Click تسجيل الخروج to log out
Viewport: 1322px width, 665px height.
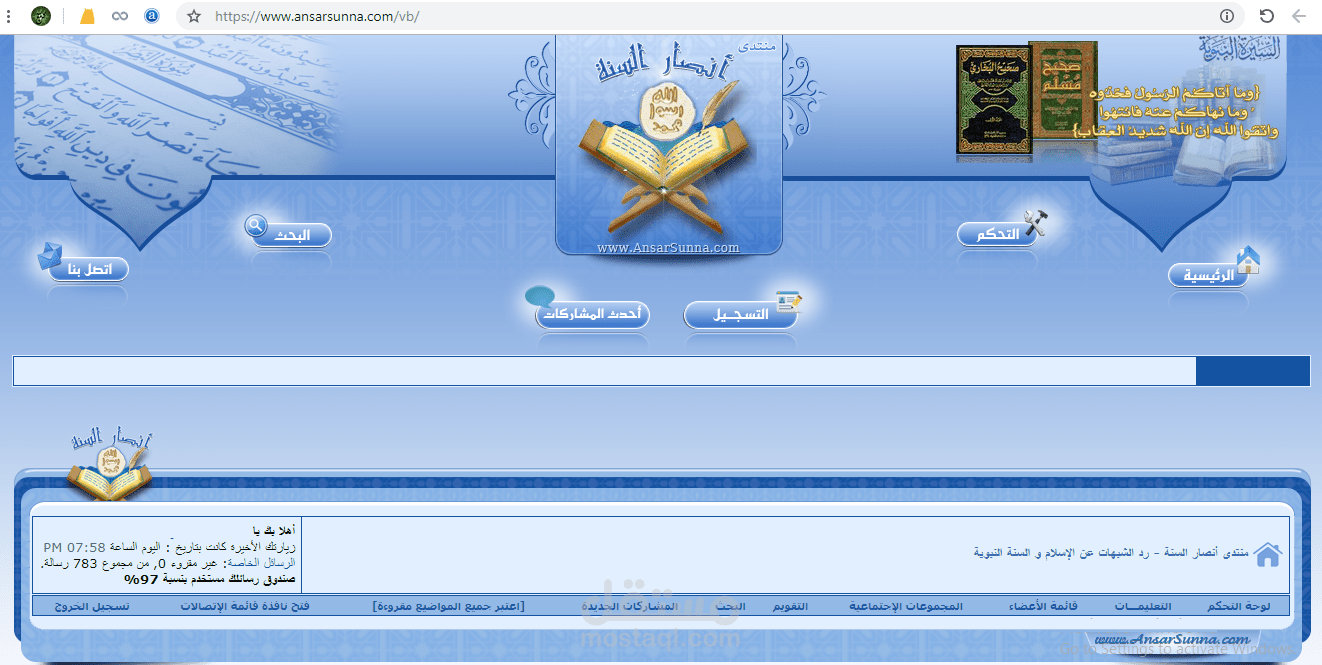click(92, 607)
